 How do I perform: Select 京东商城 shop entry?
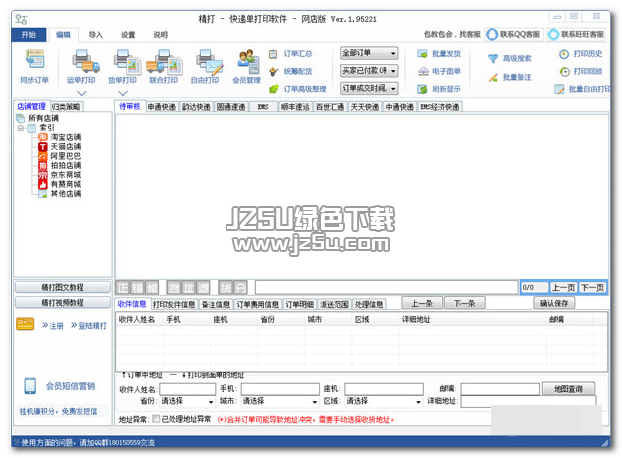60,175
